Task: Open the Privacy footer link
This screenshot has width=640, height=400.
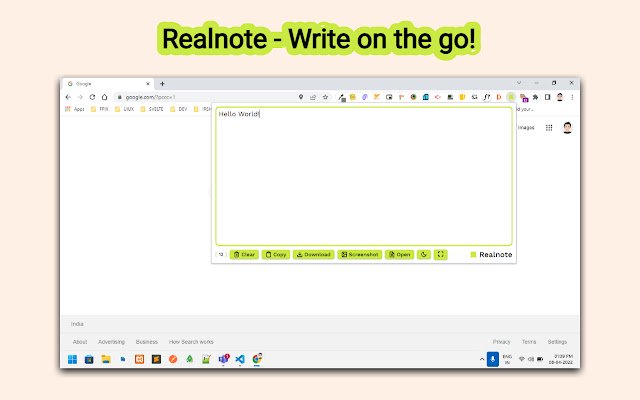Action: 502,342
